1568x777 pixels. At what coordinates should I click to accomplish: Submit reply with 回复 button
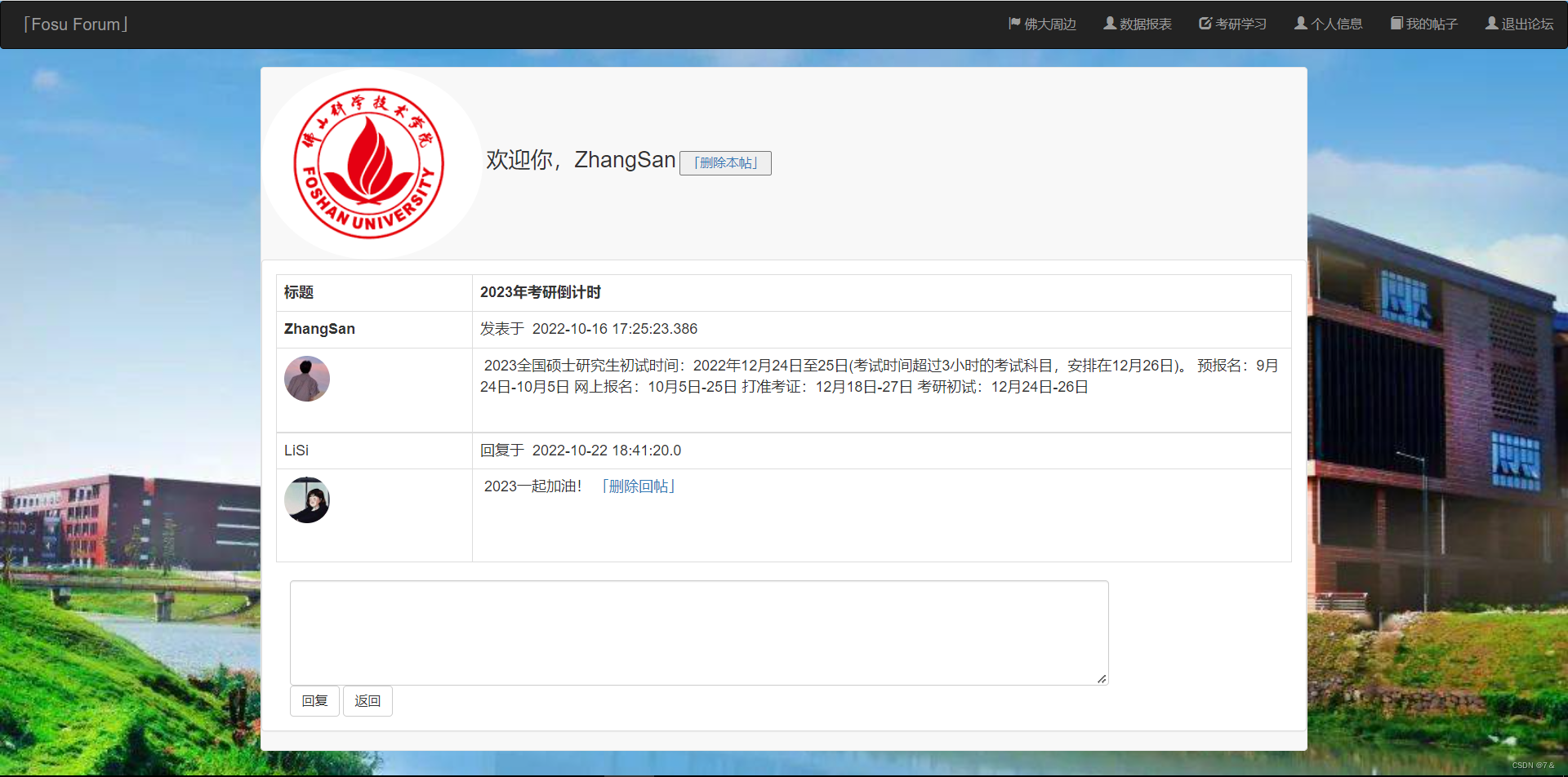pyautogui.click(x=314, y=701)
